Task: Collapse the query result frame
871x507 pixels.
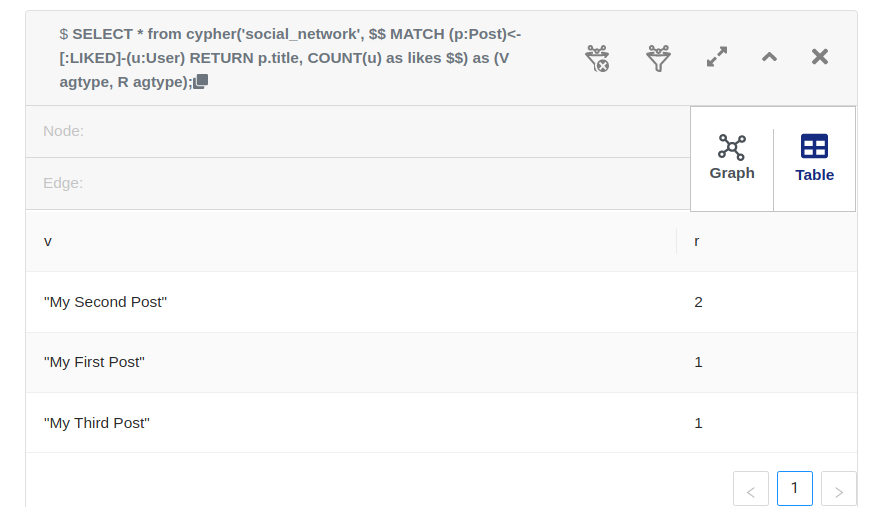Action: click(x=769, y=57)
